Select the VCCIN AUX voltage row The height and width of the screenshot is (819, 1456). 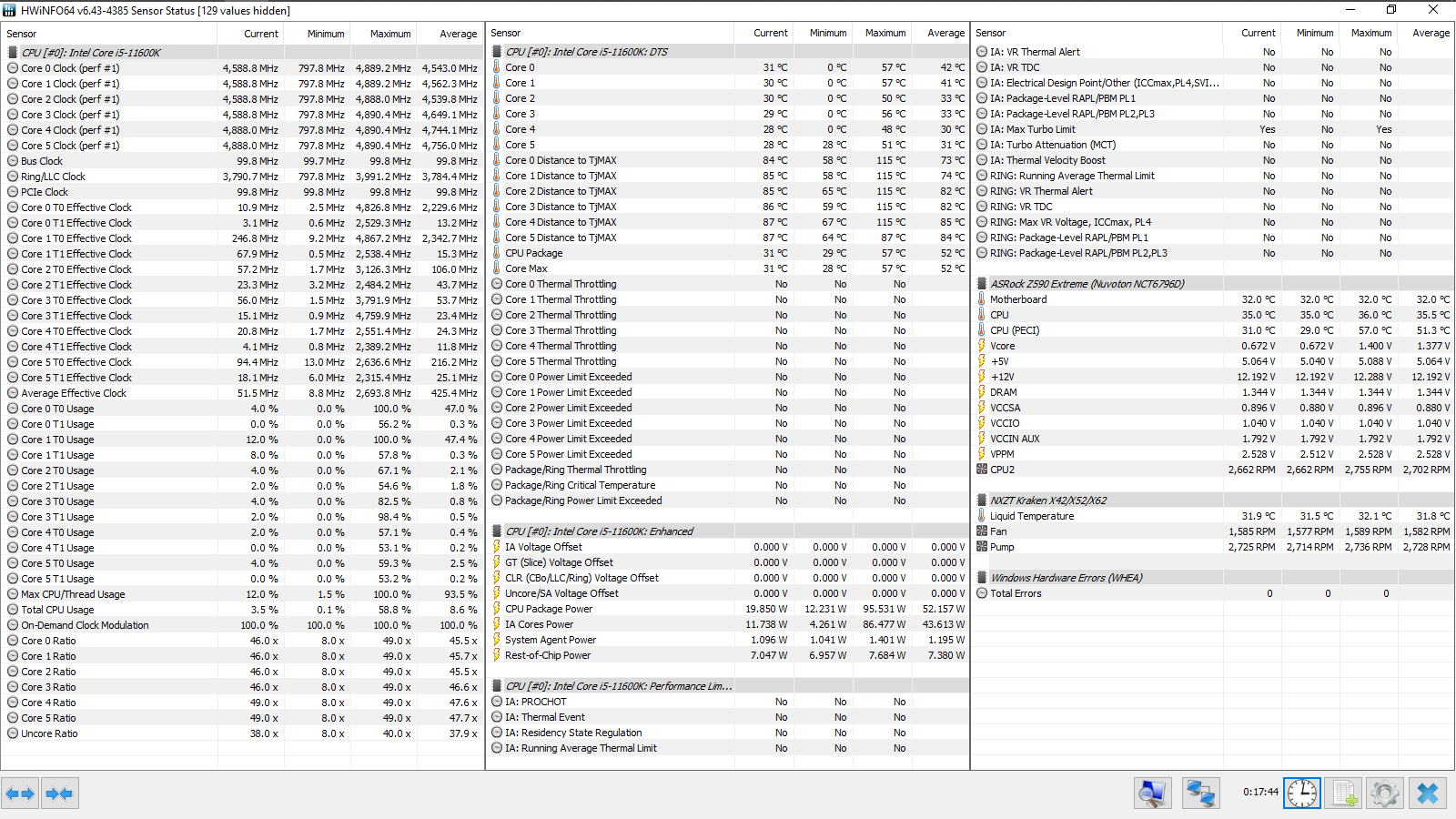[x=1213, y=439]
